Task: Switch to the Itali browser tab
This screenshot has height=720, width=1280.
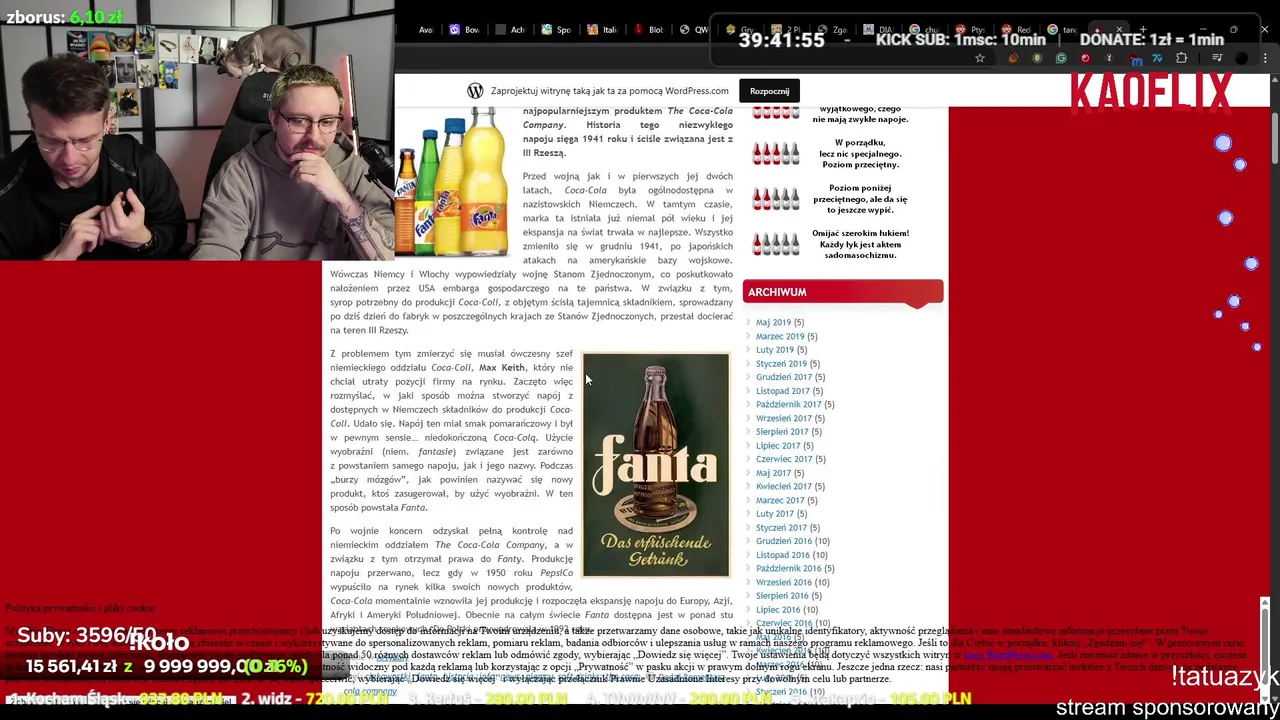Action: click(603, 30)
